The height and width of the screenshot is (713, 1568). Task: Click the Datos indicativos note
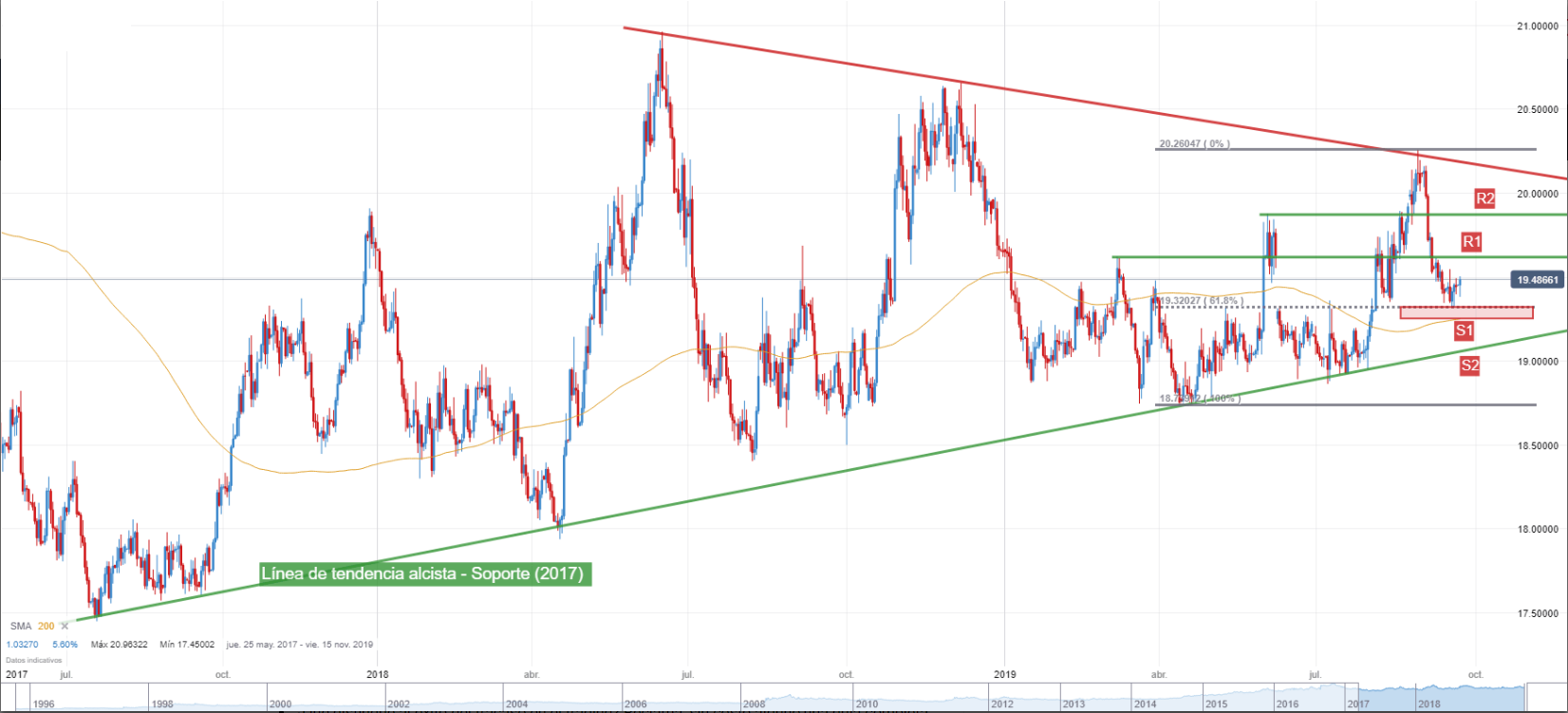click(x=34, y=660)
